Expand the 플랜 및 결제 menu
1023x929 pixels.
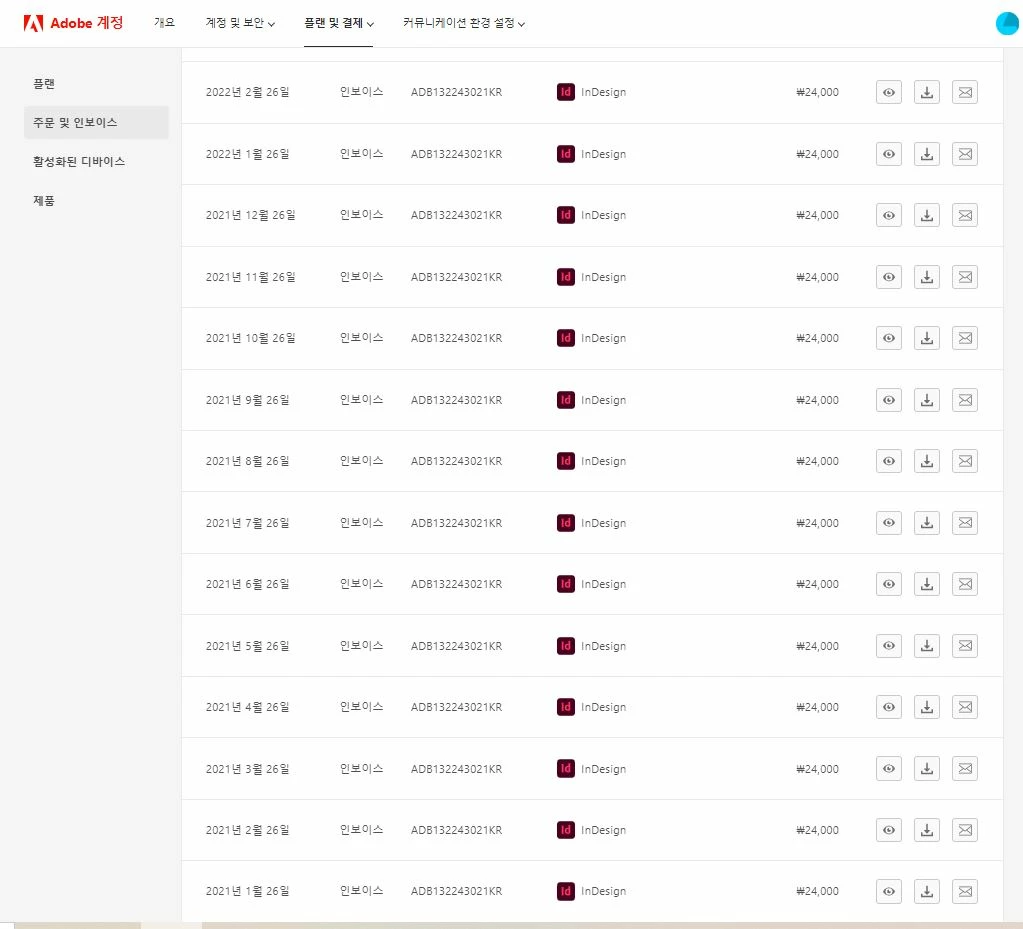[339, 23]
